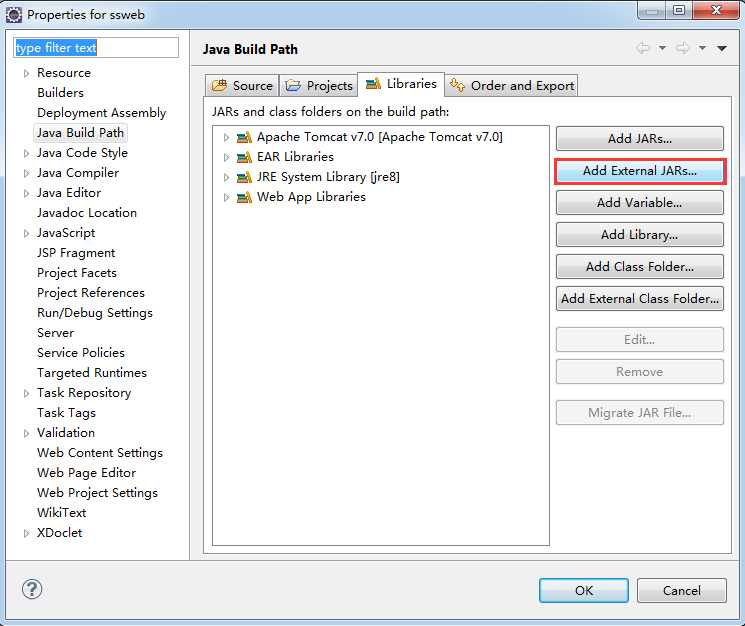Select Service Policies in the tree
745x626 pixels.
pyautogui.click(x=81, y=353)
